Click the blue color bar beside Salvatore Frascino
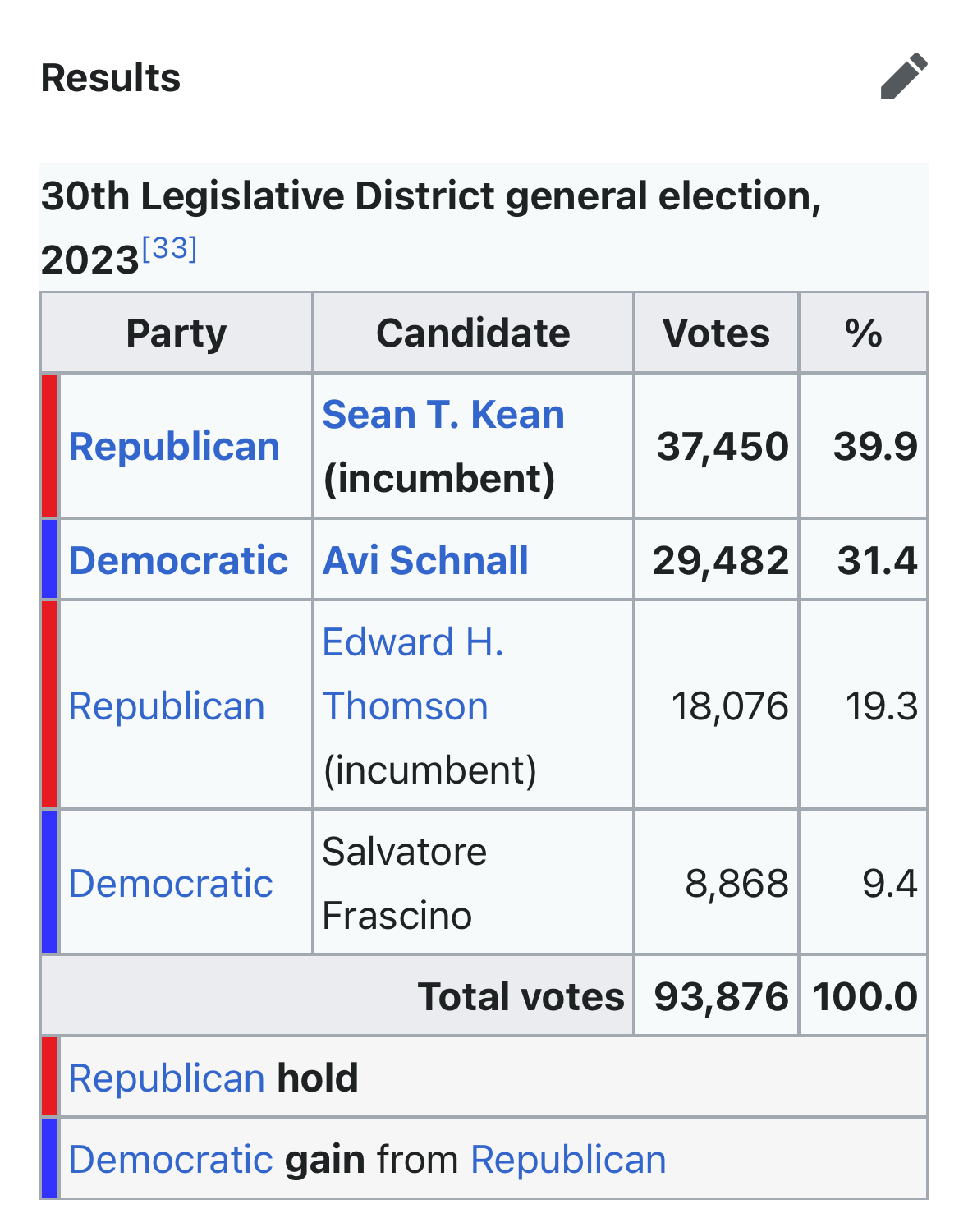The height and width of the screenshot is (1232, 968). (50, 882)
